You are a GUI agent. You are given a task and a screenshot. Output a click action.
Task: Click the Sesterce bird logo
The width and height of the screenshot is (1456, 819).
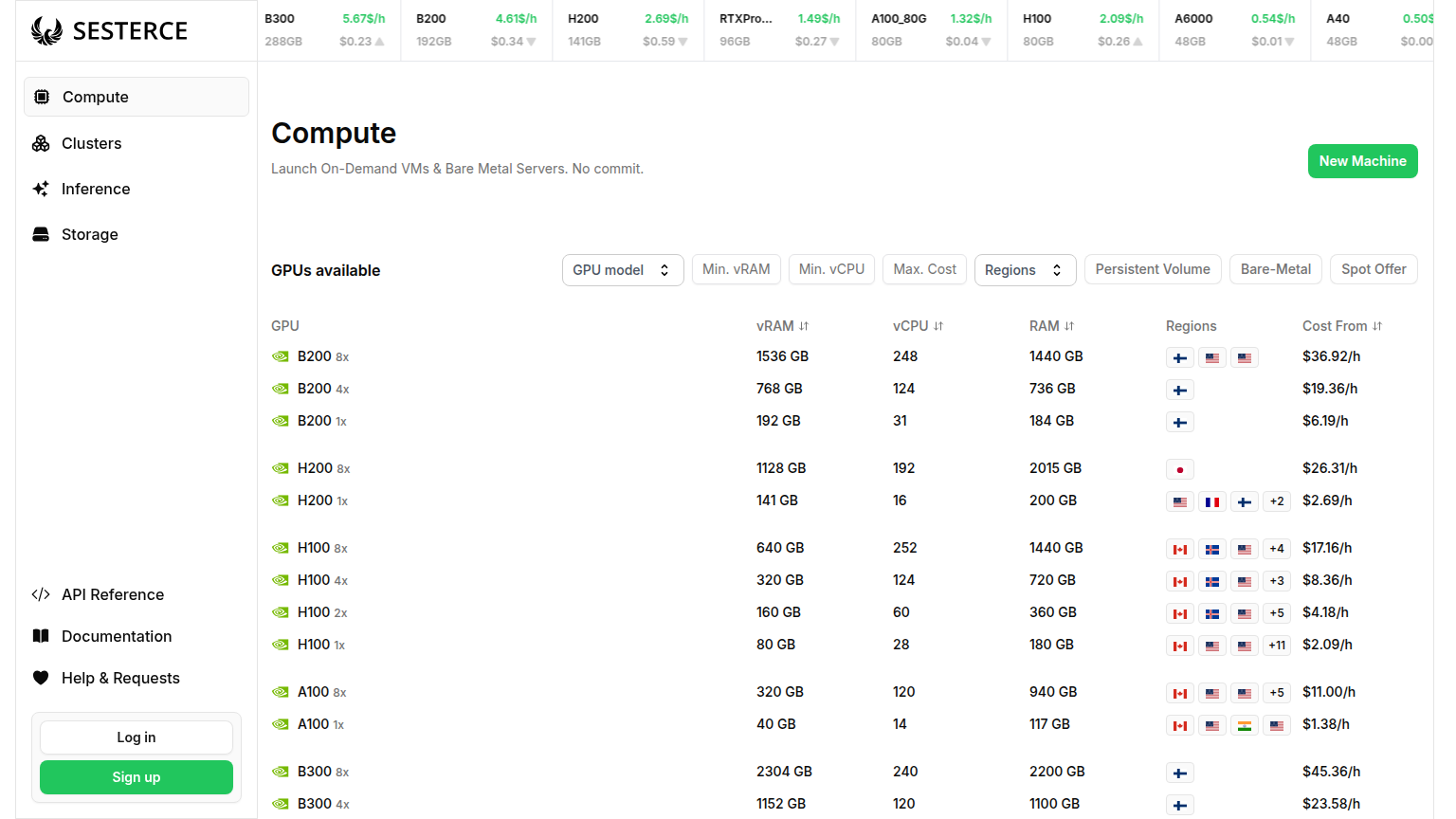coord(46,31)
